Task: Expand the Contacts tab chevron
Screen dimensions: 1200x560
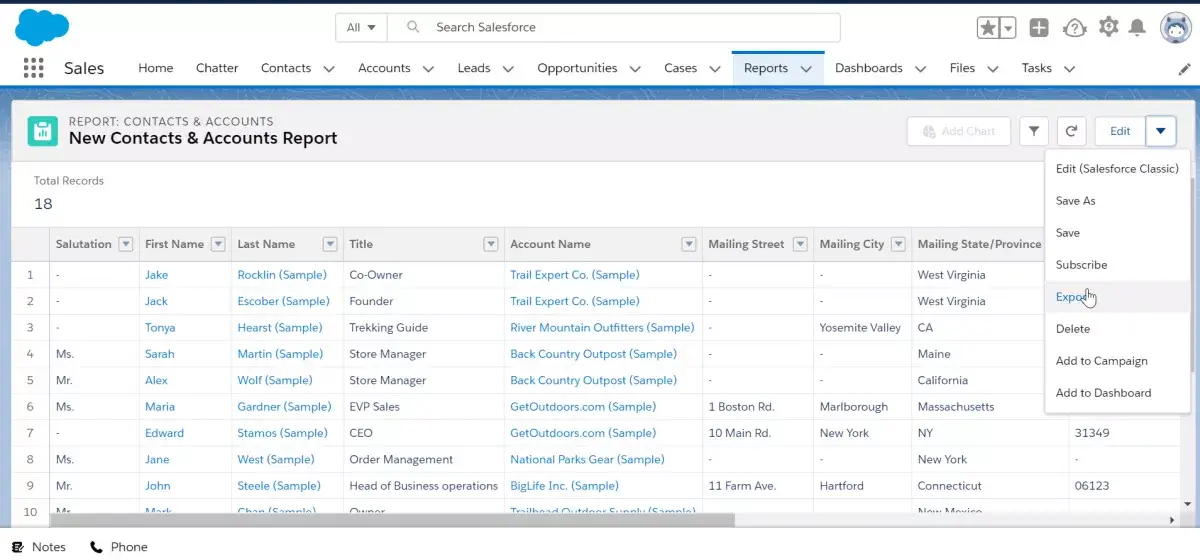Action: click(329, 69)
